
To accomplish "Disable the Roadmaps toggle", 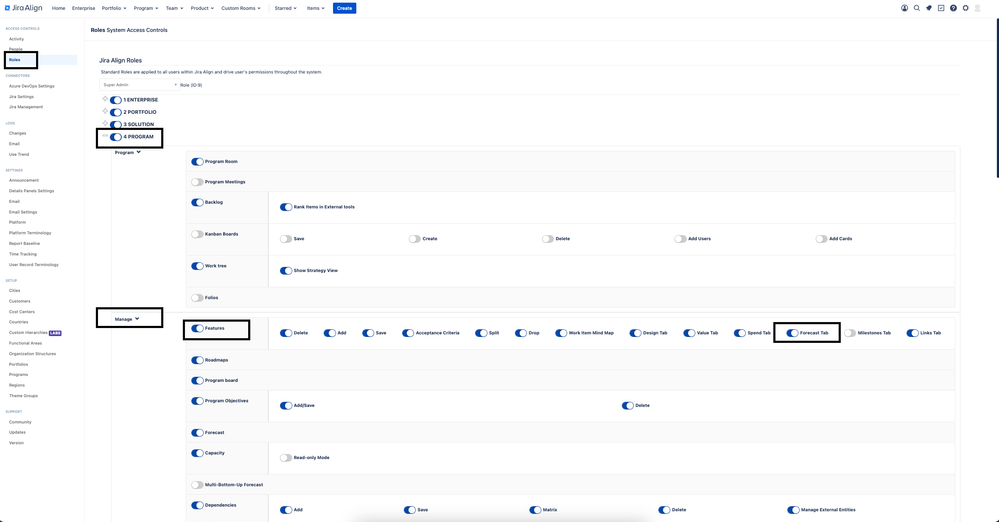I will point(198,360).
